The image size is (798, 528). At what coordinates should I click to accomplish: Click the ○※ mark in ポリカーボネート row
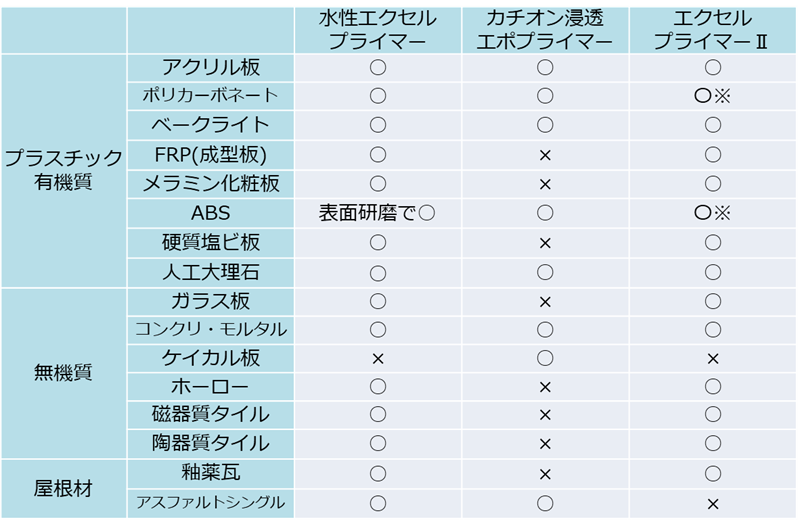pos(712,96)
